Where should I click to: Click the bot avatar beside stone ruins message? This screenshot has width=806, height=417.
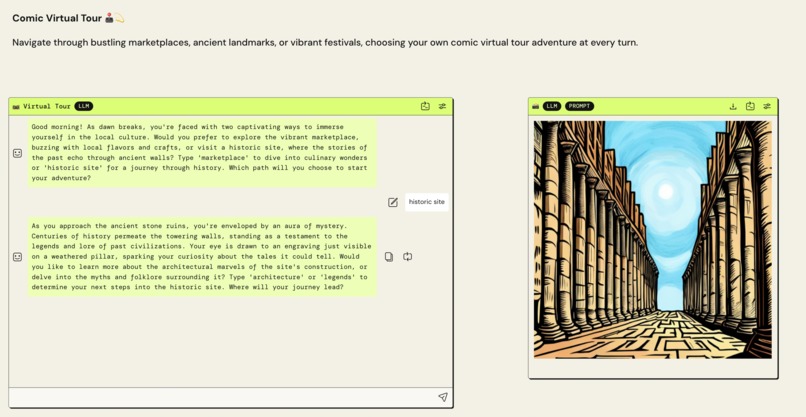17,257
